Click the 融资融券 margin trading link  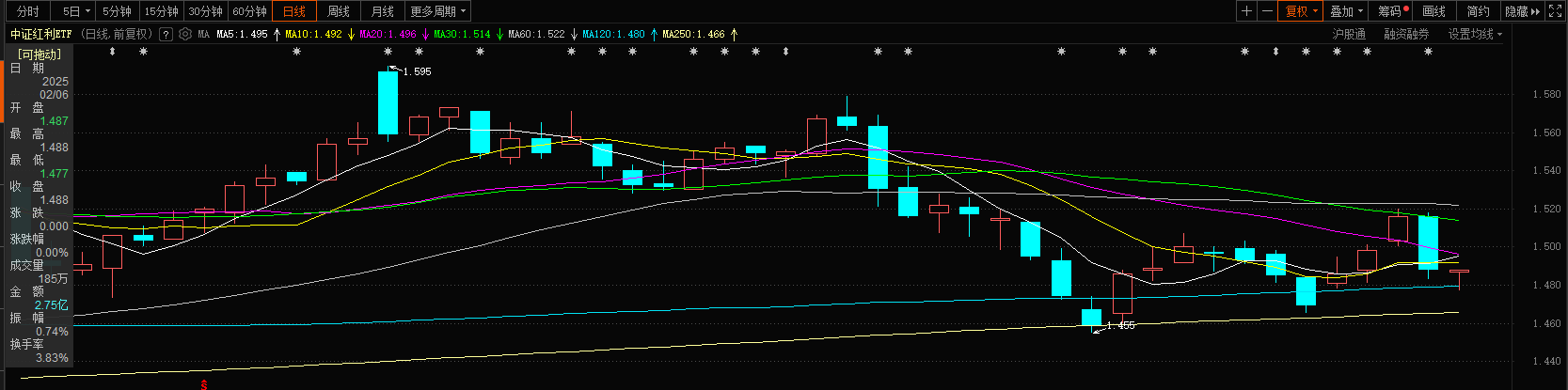1406,34
